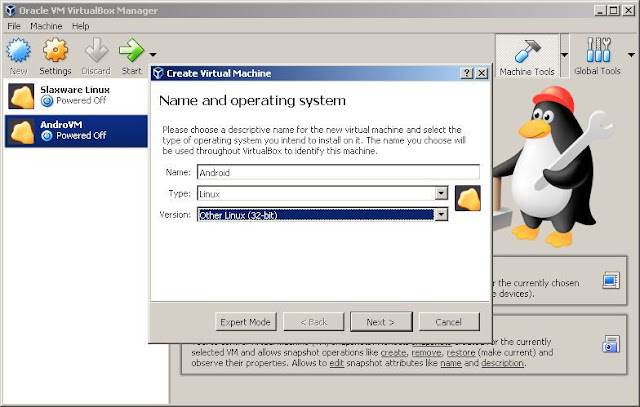Image resolution: width=640 pixels, height=407 pixels.
Task: Open the Help menu
Action: [x=80, y=25]
